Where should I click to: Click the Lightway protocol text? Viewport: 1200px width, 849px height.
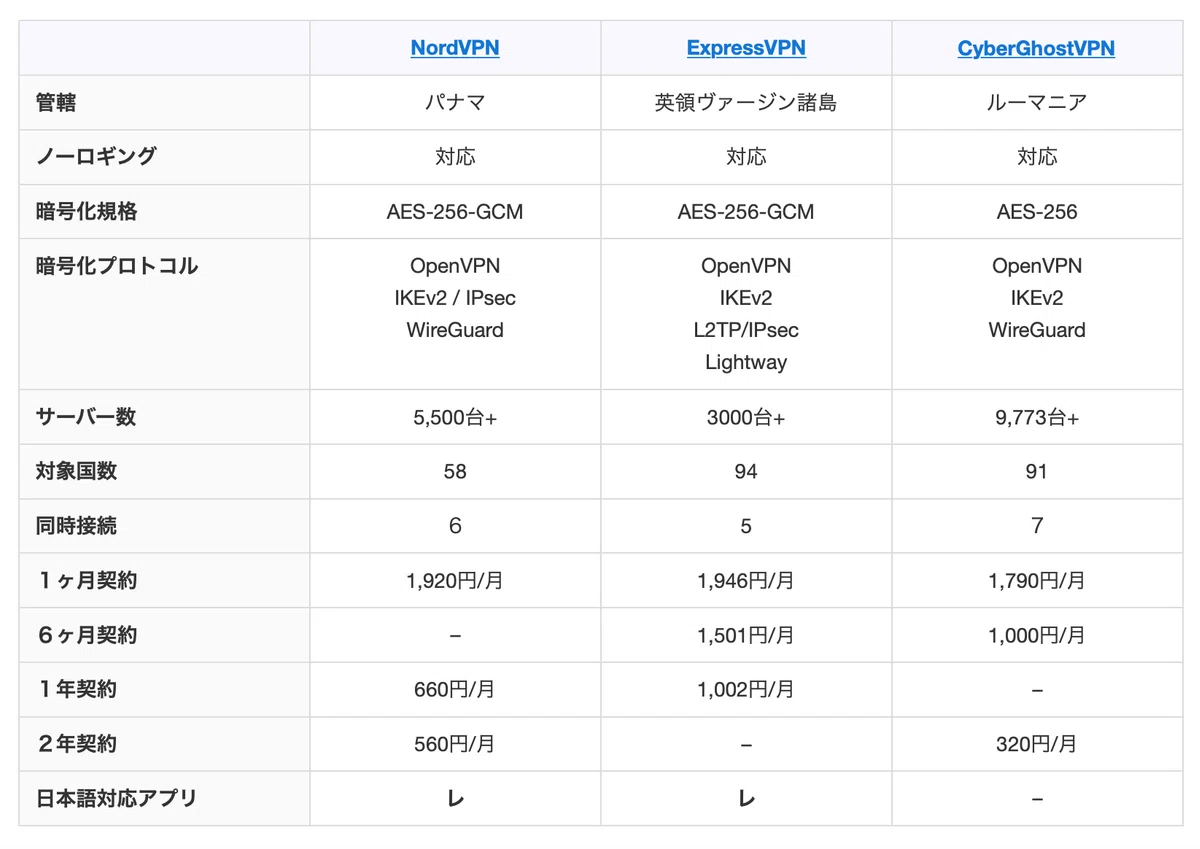(746, 362)
